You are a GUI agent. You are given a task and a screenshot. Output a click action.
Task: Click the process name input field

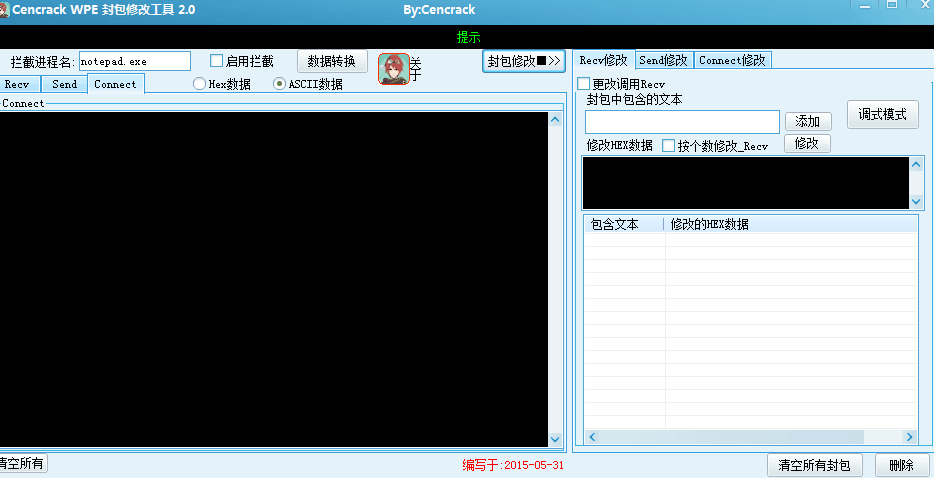[134, 61]
